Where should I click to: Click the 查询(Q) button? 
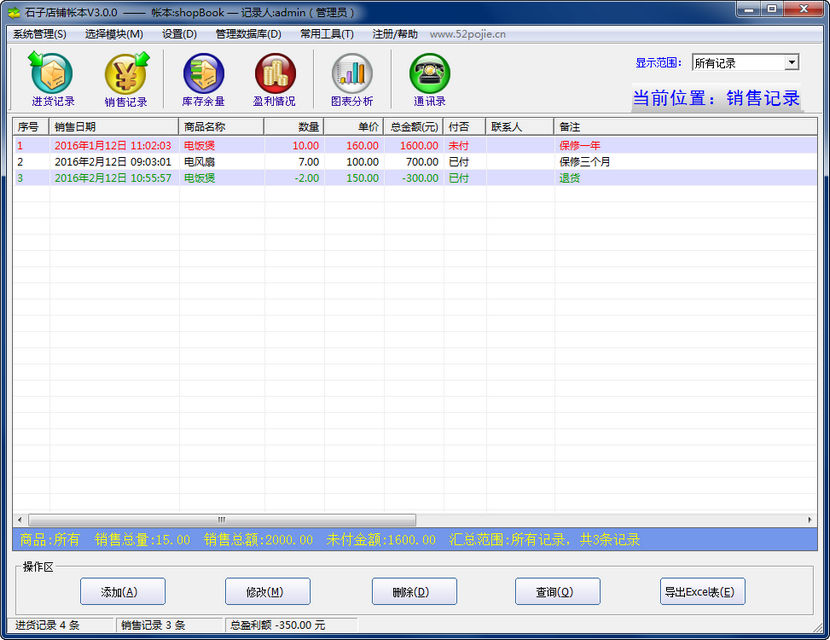[558, 591]
